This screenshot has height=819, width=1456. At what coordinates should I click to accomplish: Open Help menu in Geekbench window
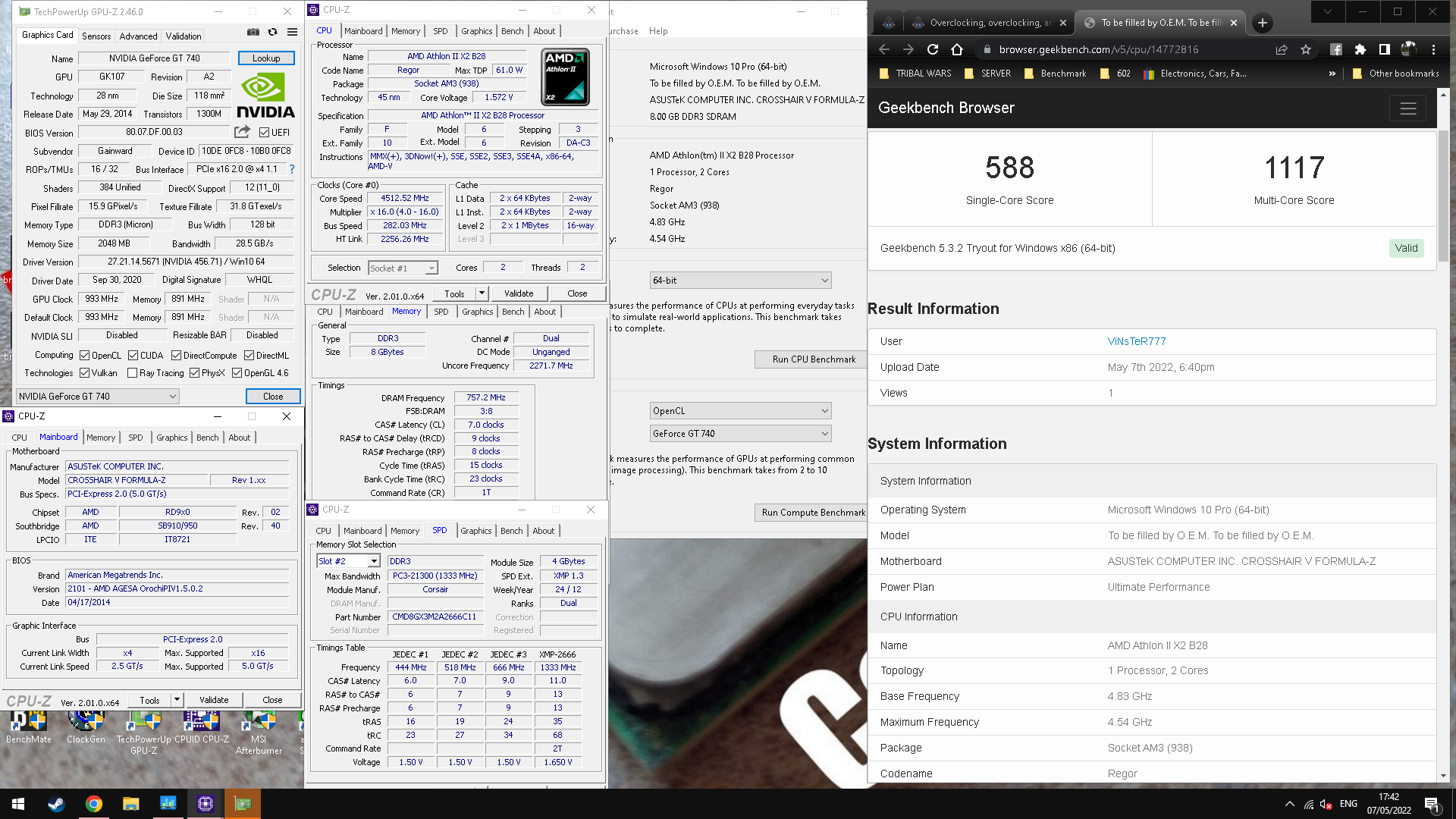coord(658,31)
